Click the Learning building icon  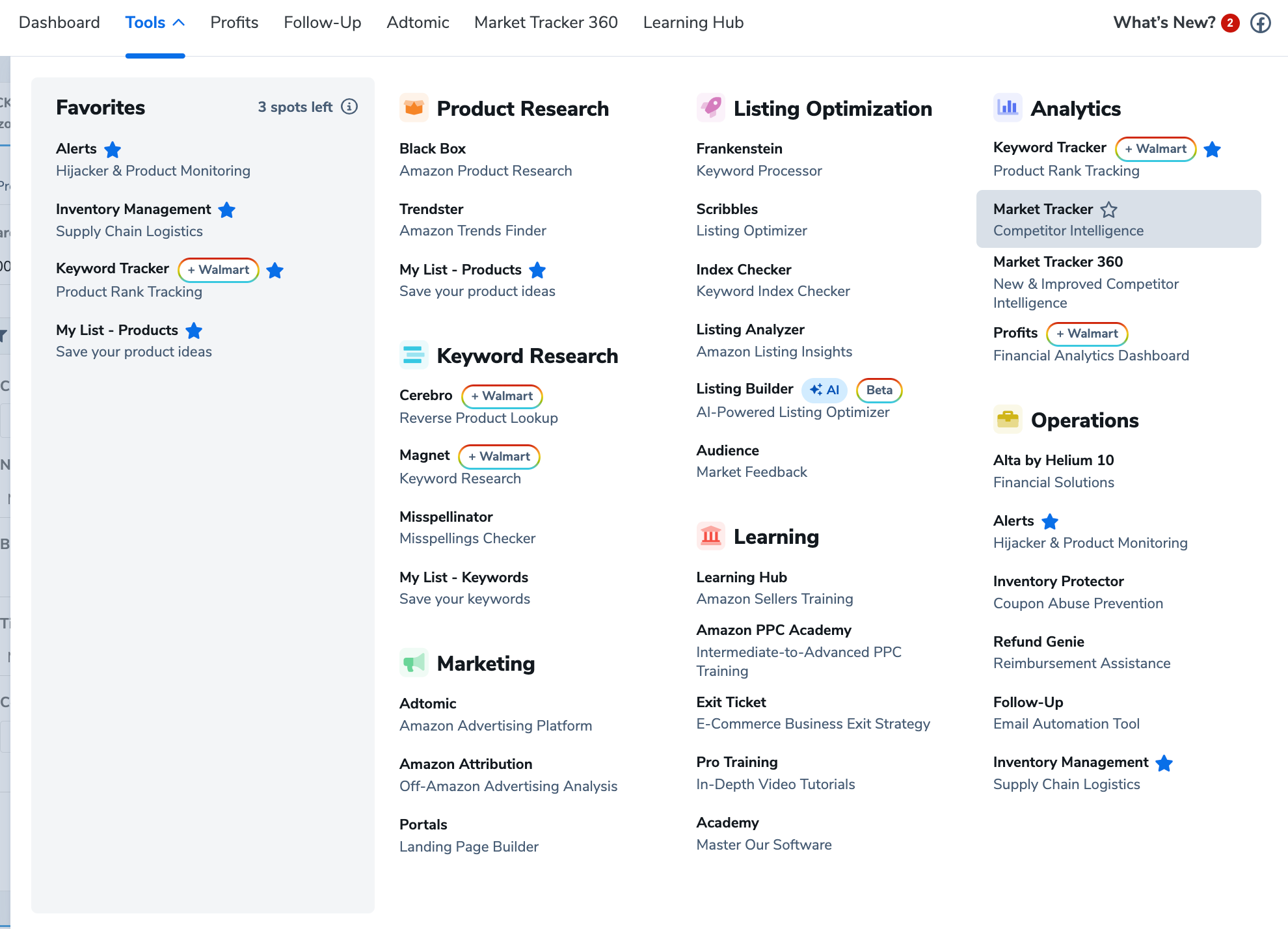tap(710, 536)
